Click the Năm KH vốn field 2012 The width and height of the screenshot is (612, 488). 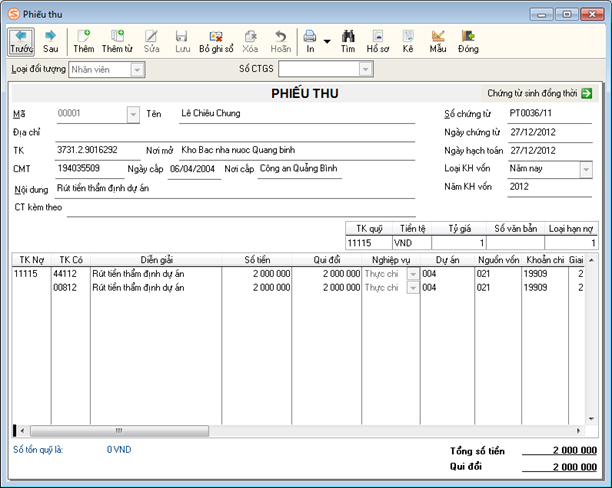[x=550, y=187]
